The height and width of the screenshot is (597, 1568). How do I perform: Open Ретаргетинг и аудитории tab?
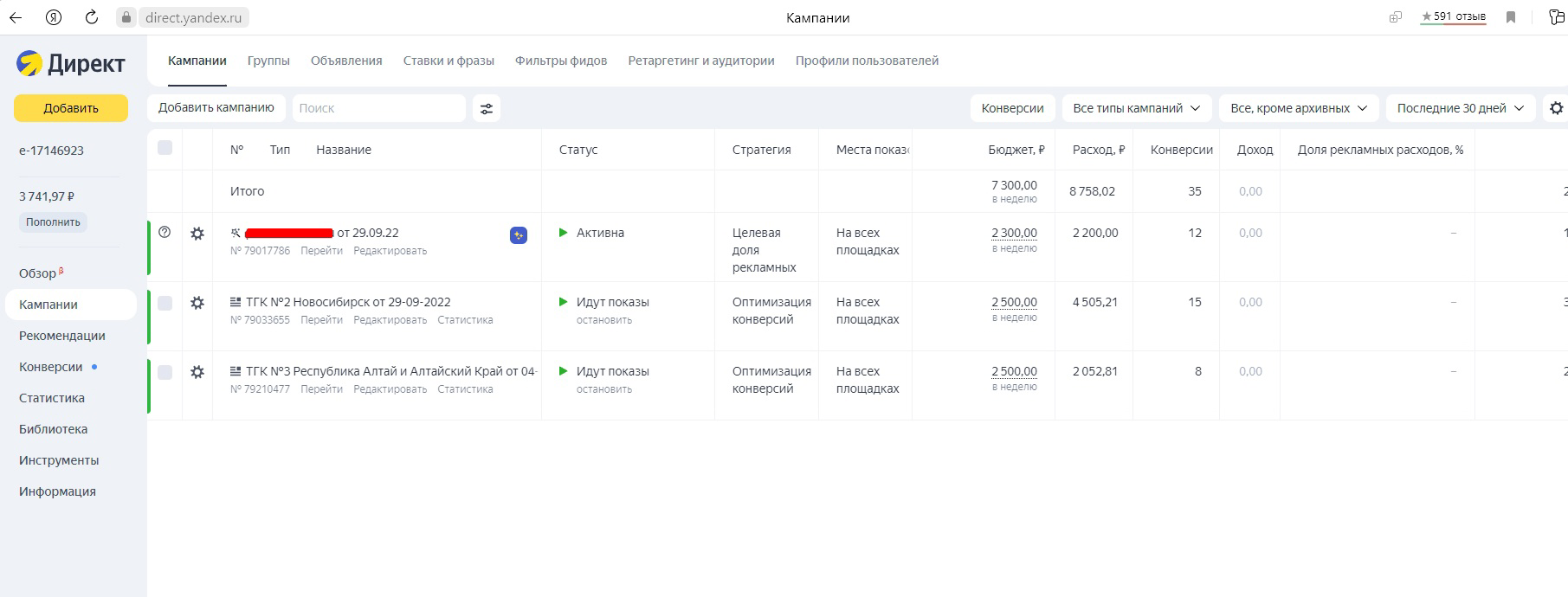(701, 61)
